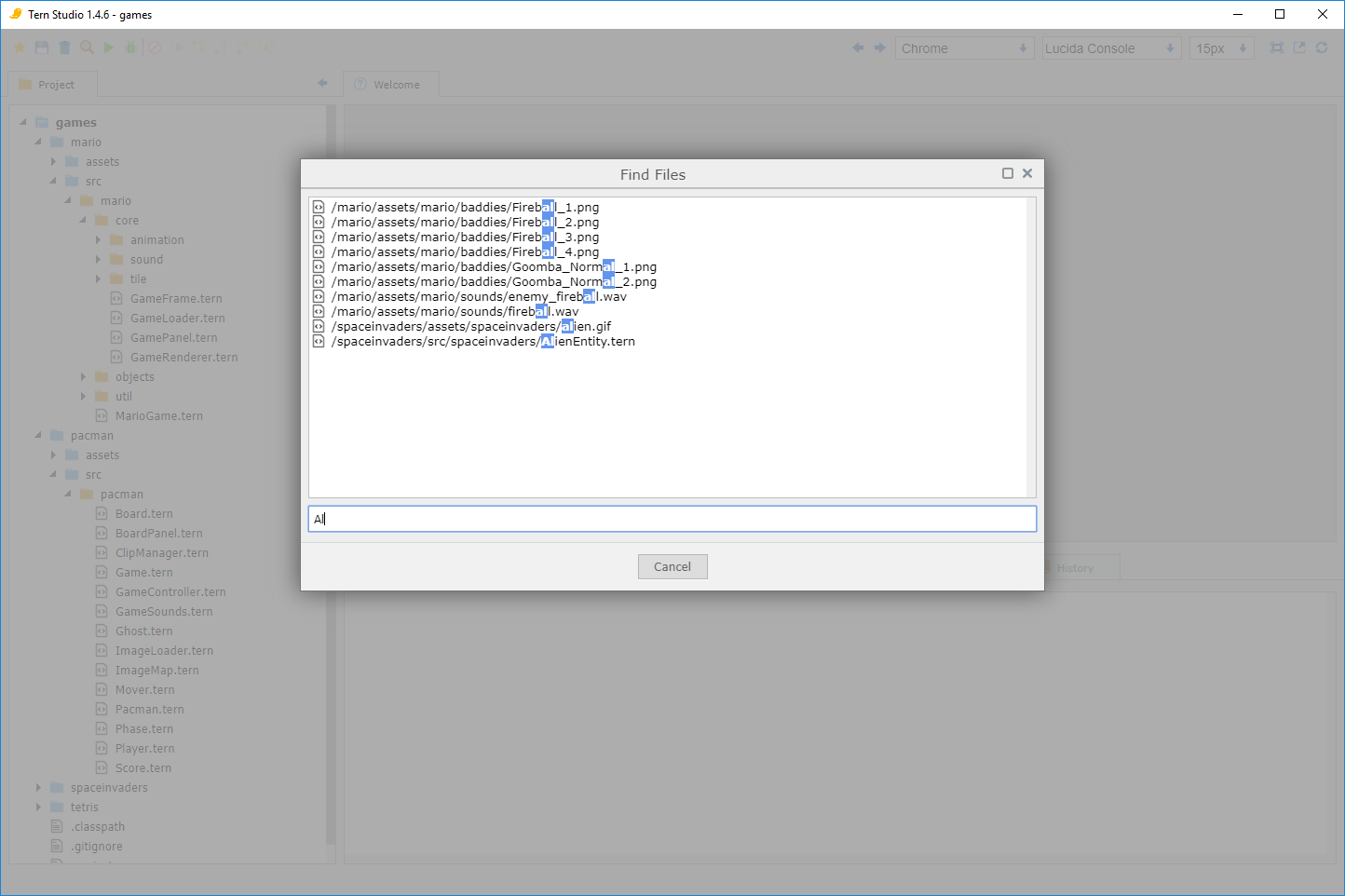Collapse Project panel with the left arrow

click(323, 83)
